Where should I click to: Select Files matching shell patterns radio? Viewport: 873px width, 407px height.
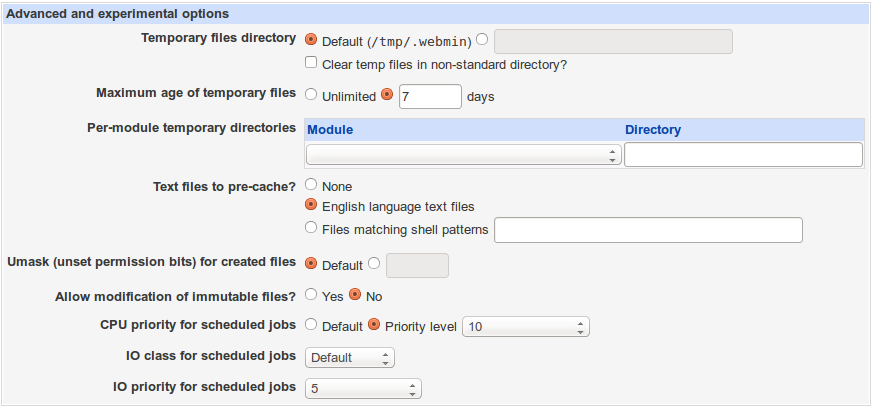[x=311, y=227]
